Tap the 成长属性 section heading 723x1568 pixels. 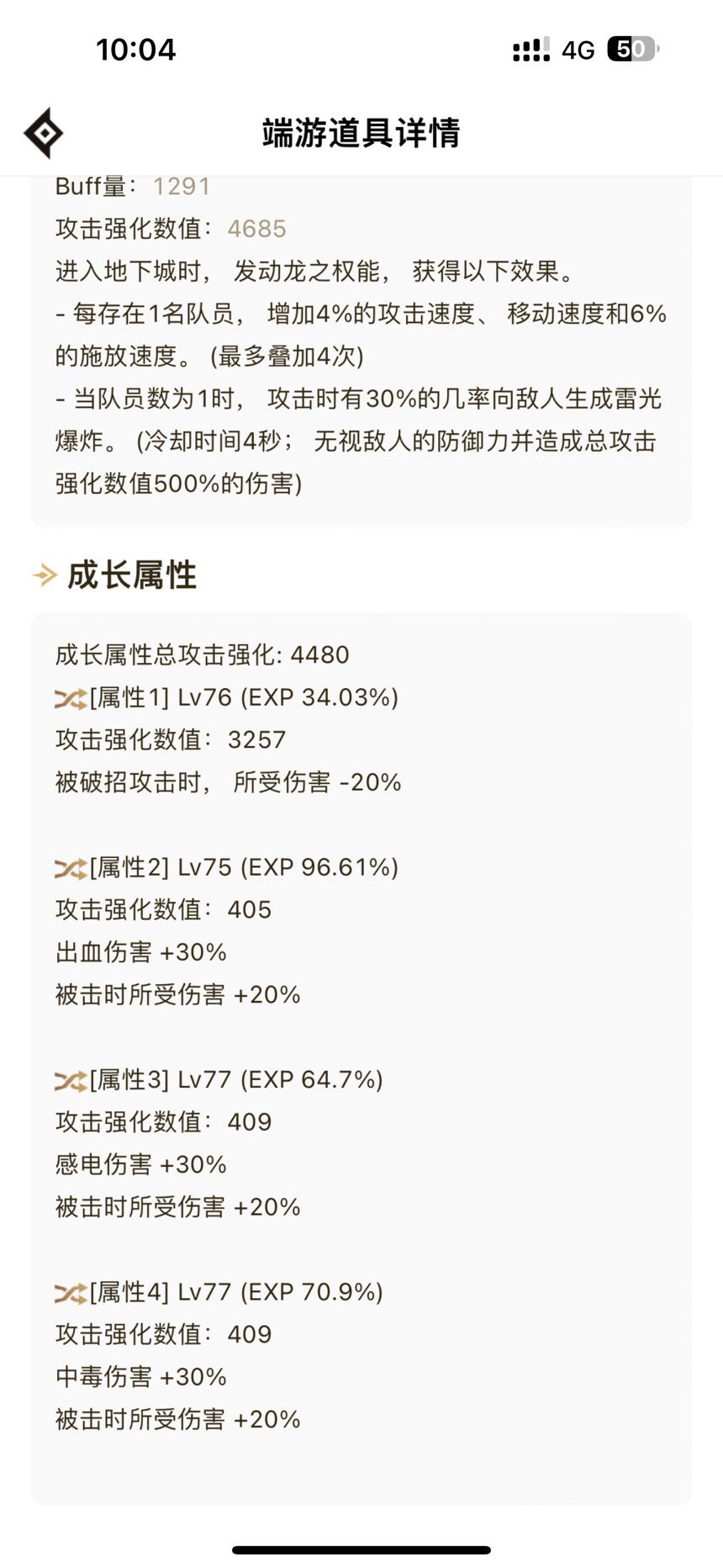click(132, 575)
